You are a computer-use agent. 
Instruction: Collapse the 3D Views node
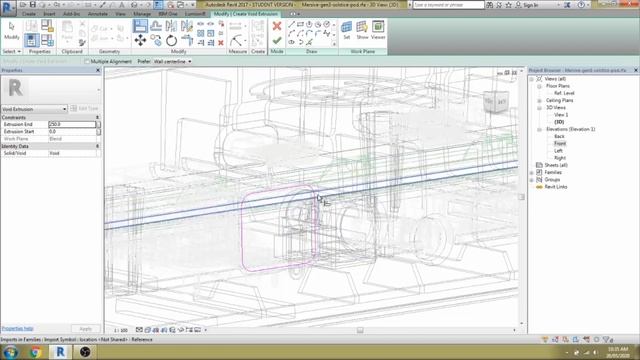point(539,108)
